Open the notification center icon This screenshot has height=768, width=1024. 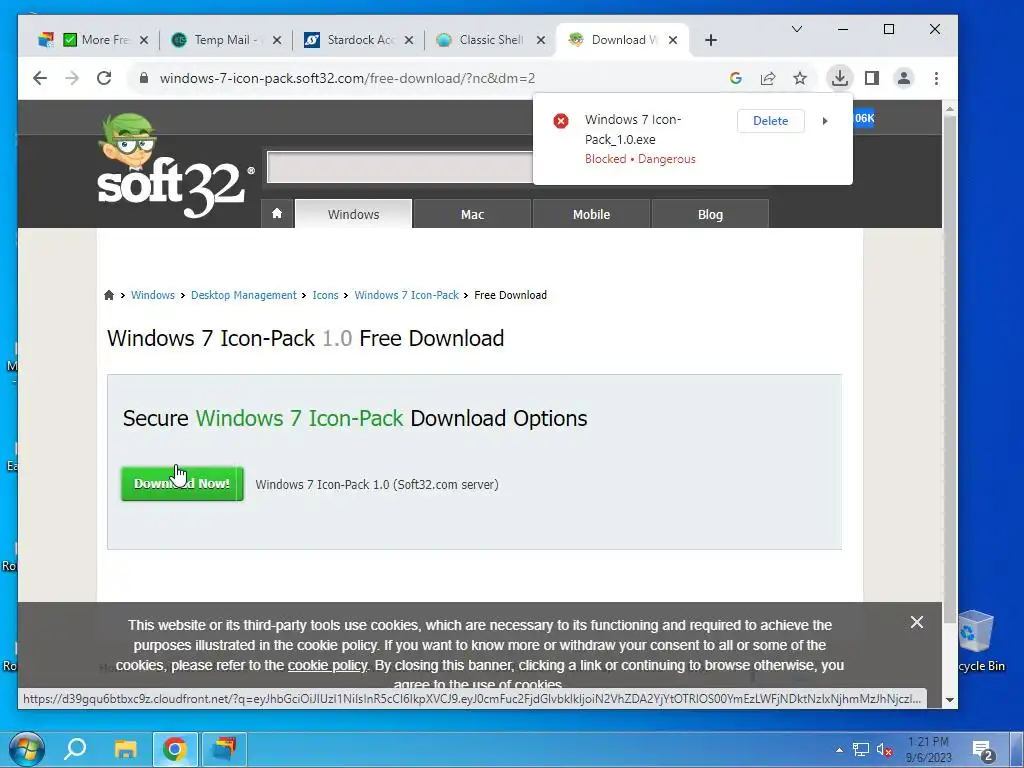984,751
